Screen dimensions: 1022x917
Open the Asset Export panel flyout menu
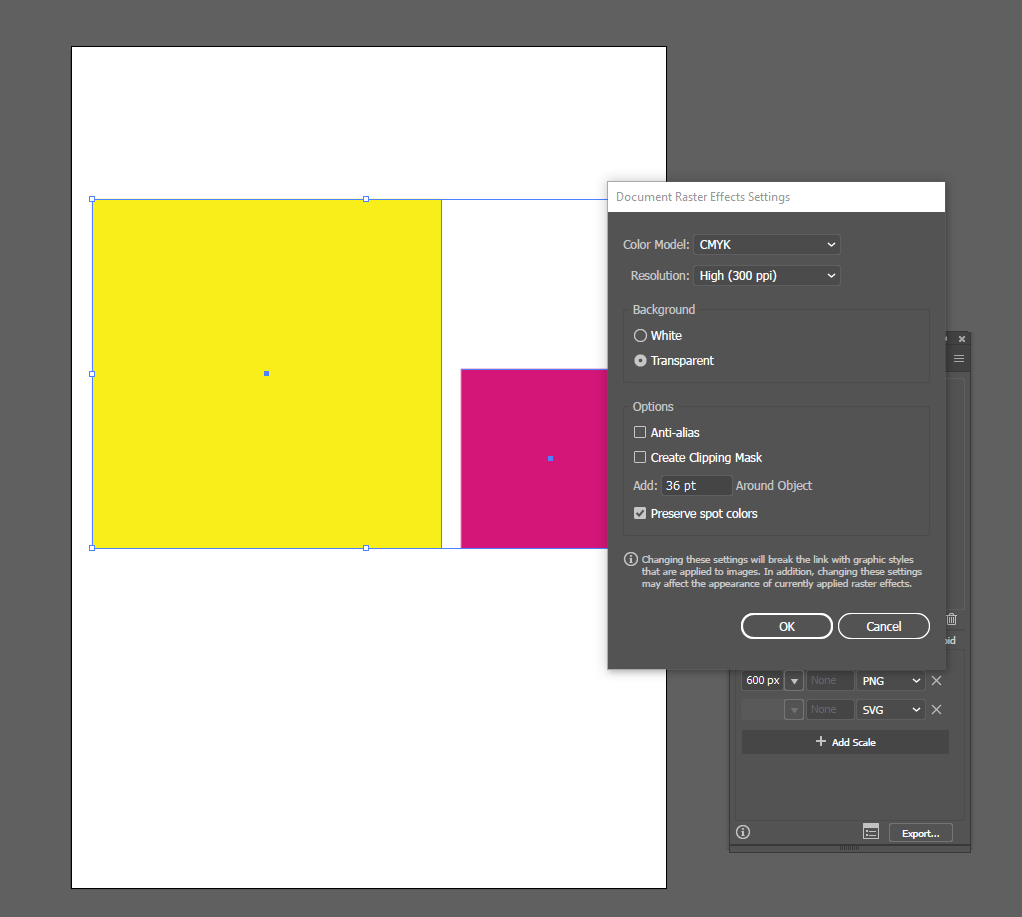point(958,357)
